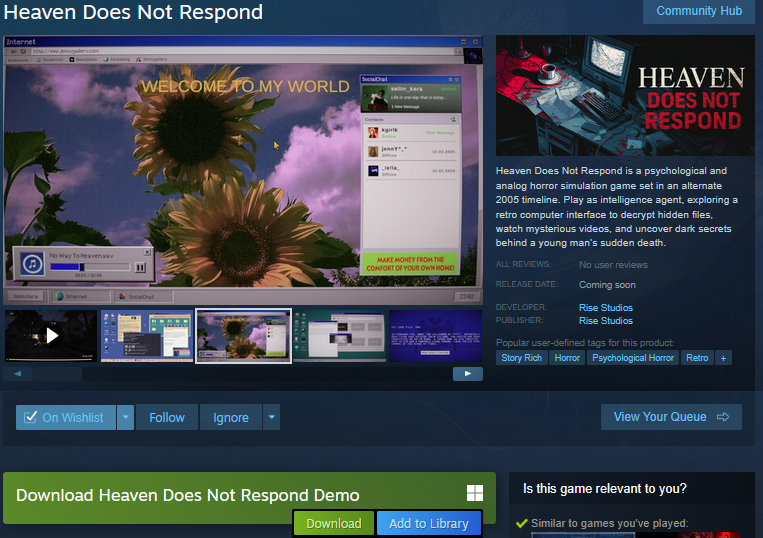Image resolution: width=763 pixels, height=538 pixels.
Task: Open View Your Queue
Action: point(671,417)
